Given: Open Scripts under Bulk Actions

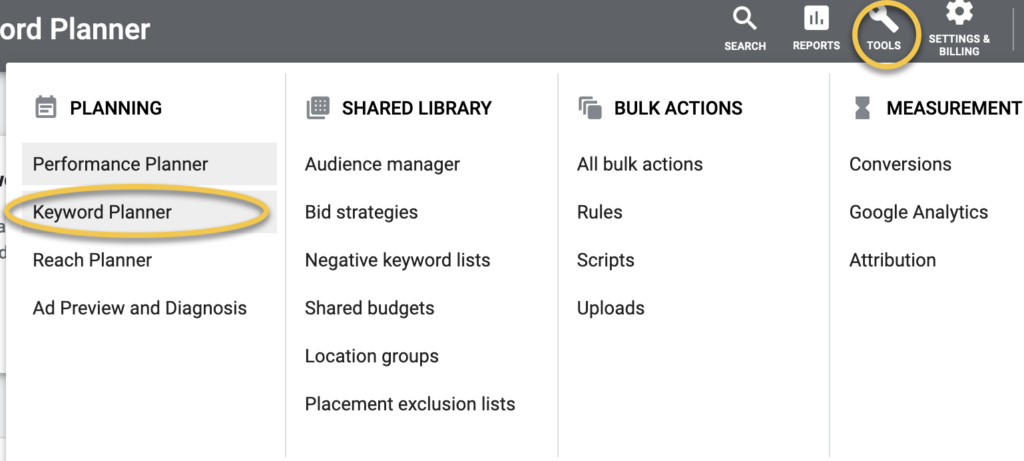Looking at the screenshot, I should pos(605,260).
